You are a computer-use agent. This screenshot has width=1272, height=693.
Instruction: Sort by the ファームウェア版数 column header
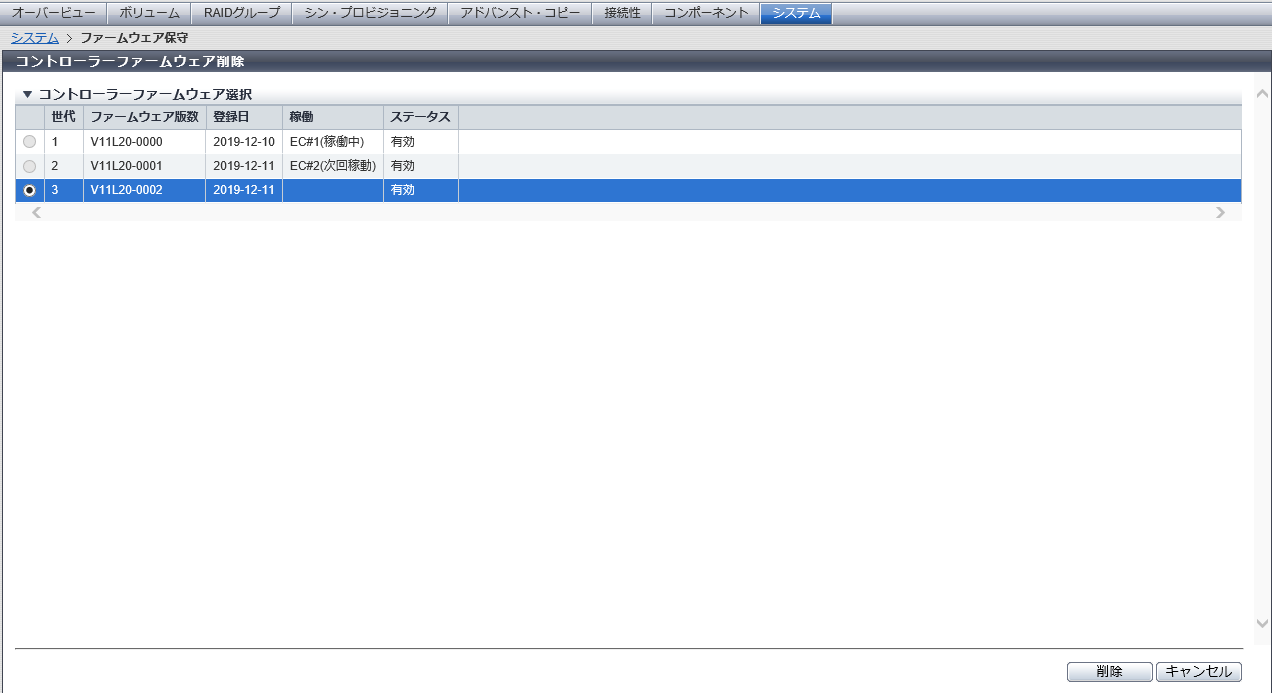click(145, 117)
